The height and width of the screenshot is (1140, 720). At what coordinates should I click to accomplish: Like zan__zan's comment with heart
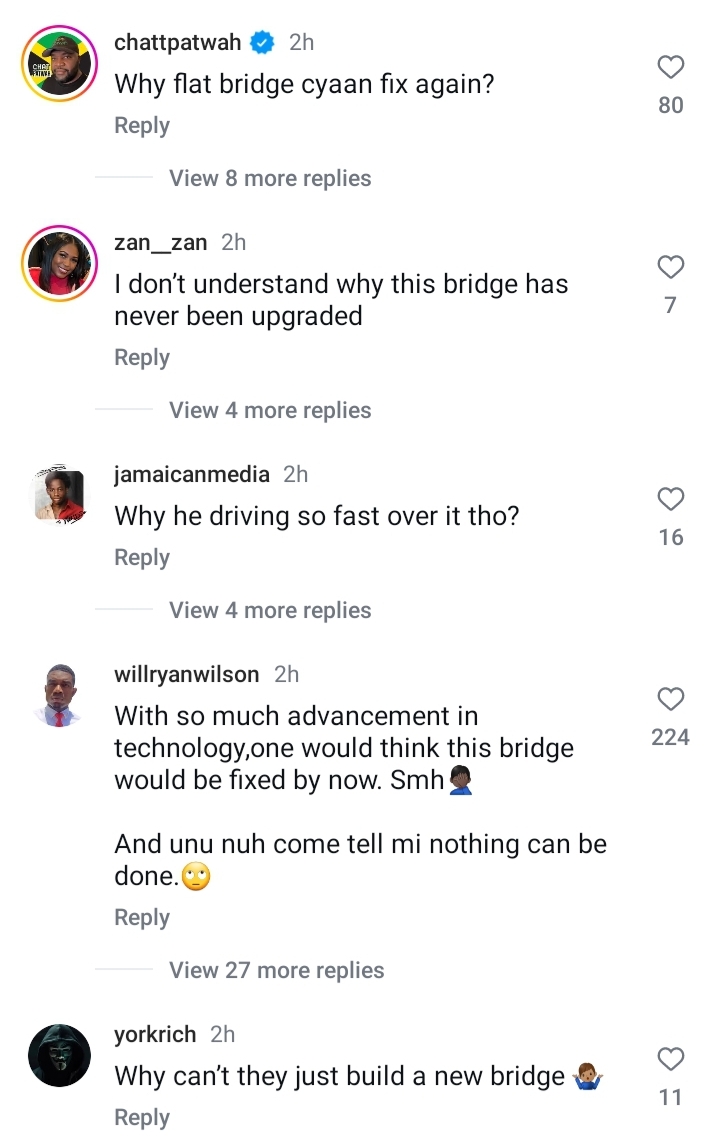[x=670, y=268]
